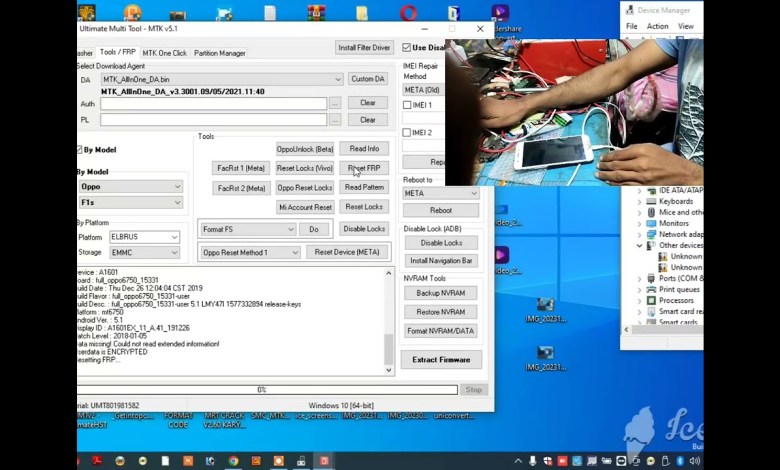
Task: Open the WinRAR desktop icon
Action: pyautogui.click(x=316, y=12)
